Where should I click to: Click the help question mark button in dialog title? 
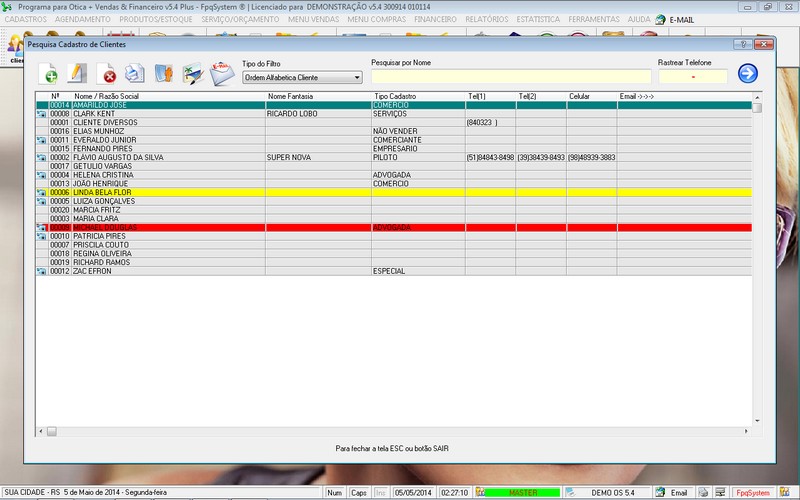(743, 44)
